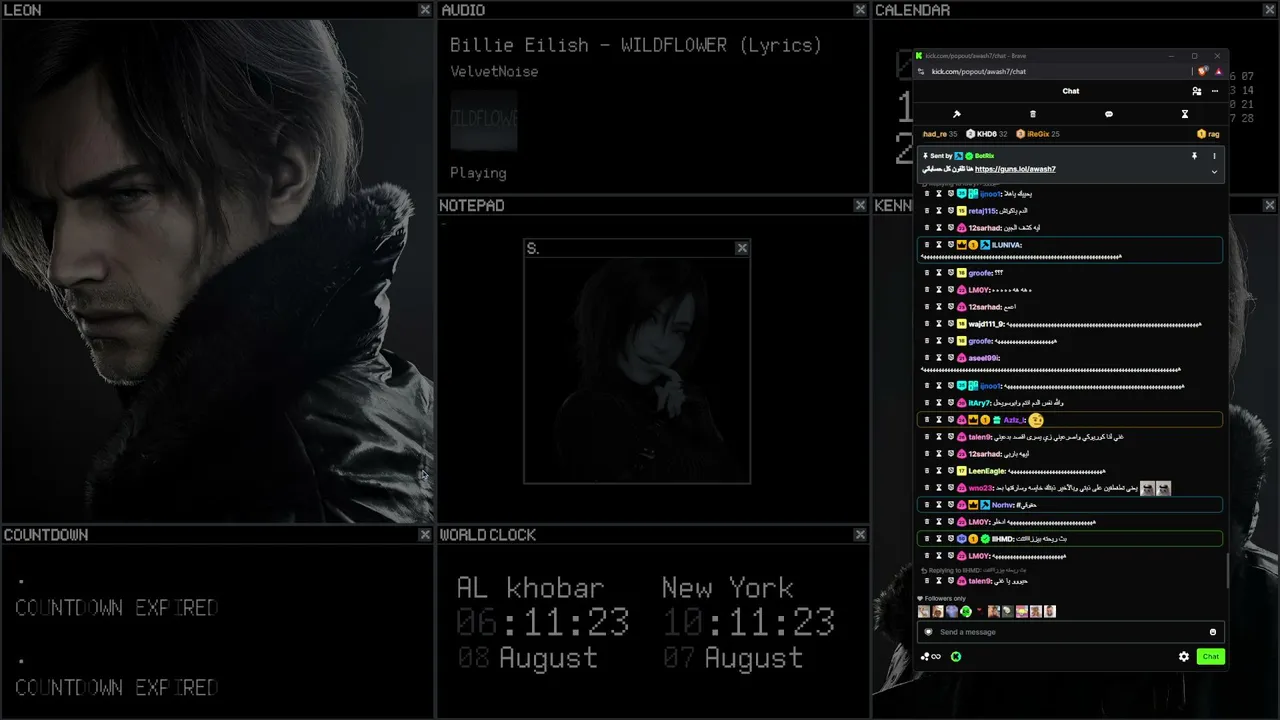1280x720 pixels.
Task: Open site info icon in Brave address bar
Action: (921, 71)
